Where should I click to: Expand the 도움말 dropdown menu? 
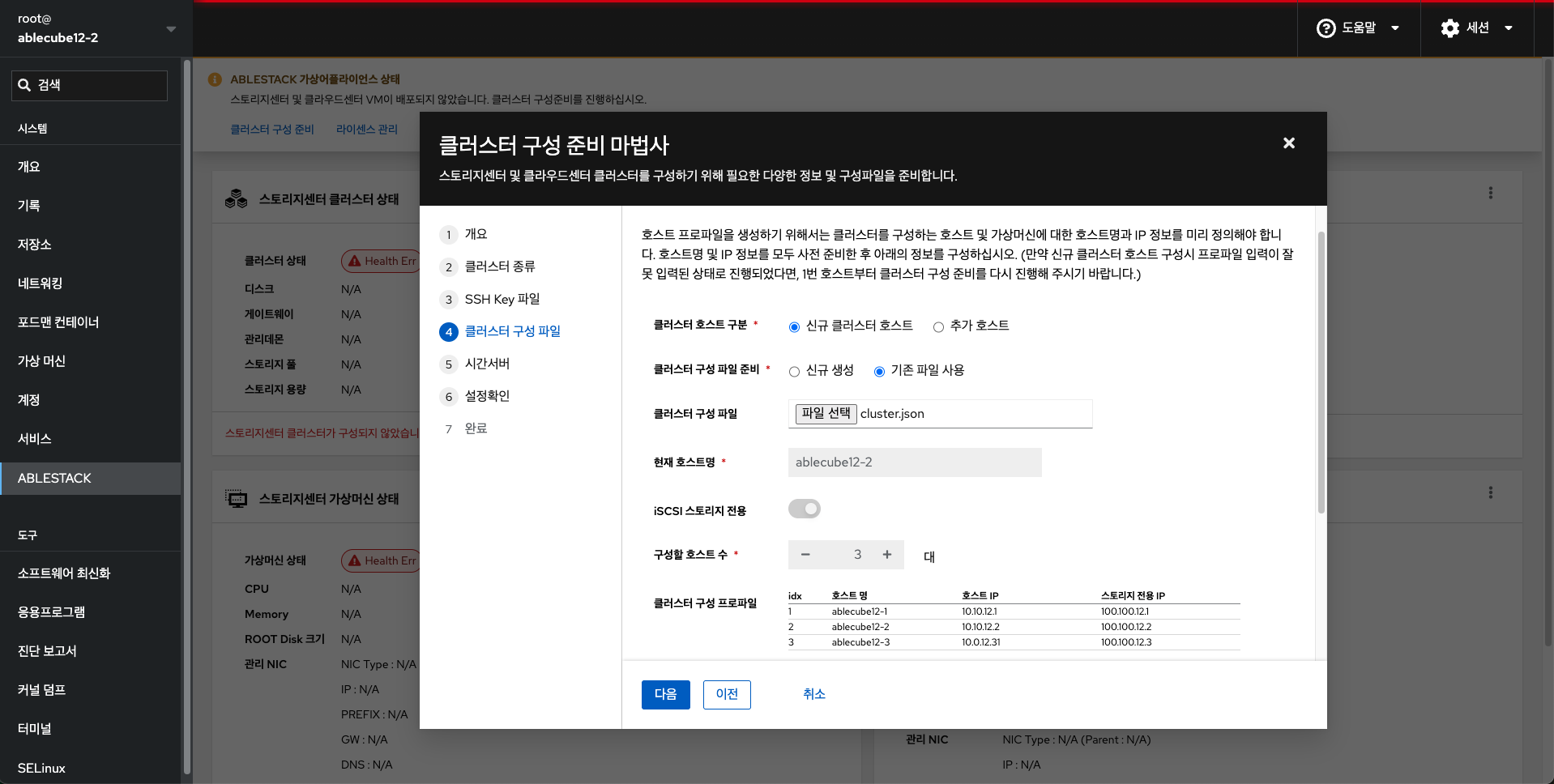point(1395,28)
